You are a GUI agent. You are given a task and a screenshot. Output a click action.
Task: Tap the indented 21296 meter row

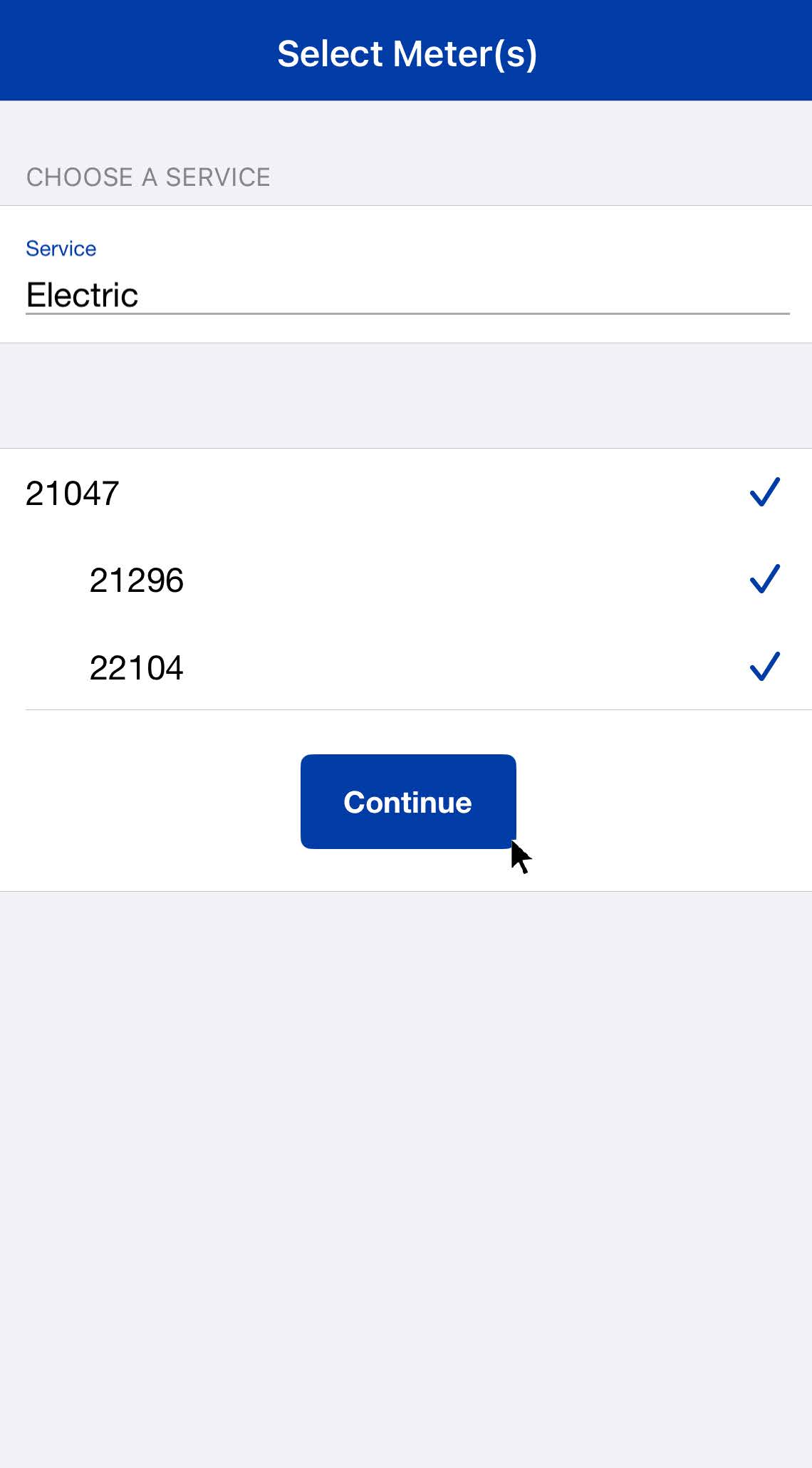click(427, 580)
